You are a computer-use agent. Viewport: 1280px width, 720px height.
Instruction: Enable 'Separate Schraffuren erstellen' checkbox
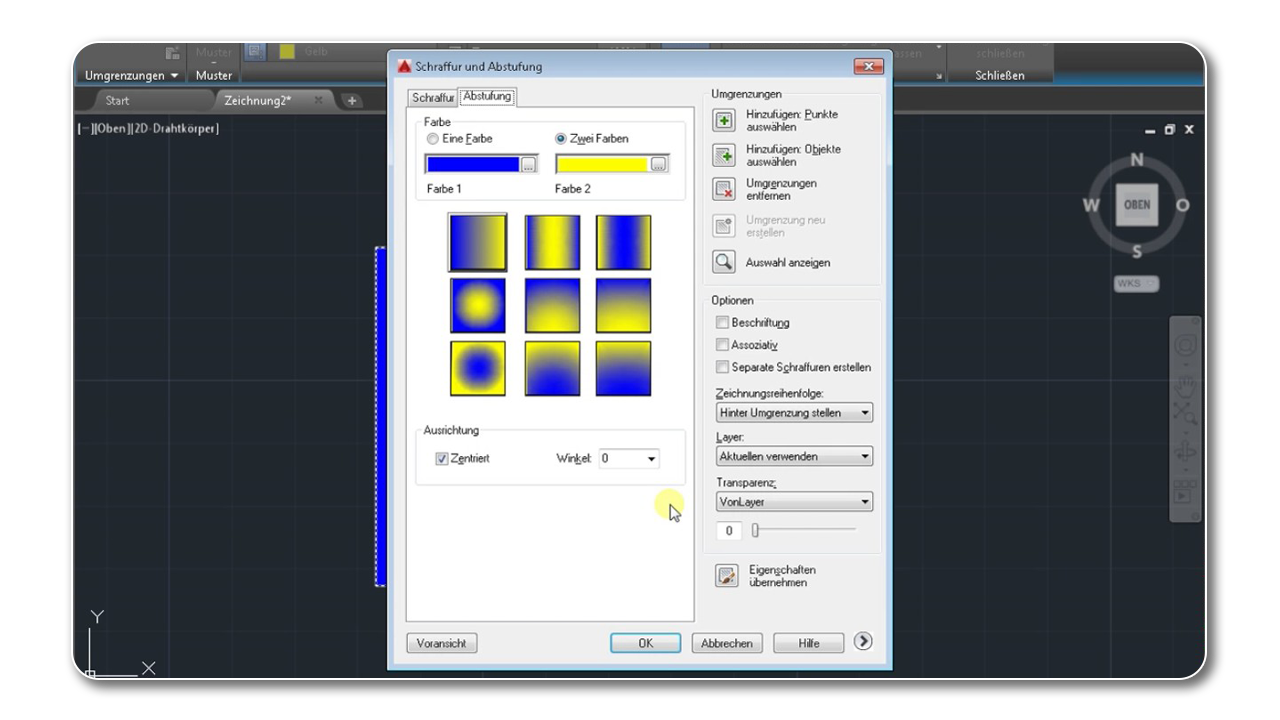click(x=722, y=367)
